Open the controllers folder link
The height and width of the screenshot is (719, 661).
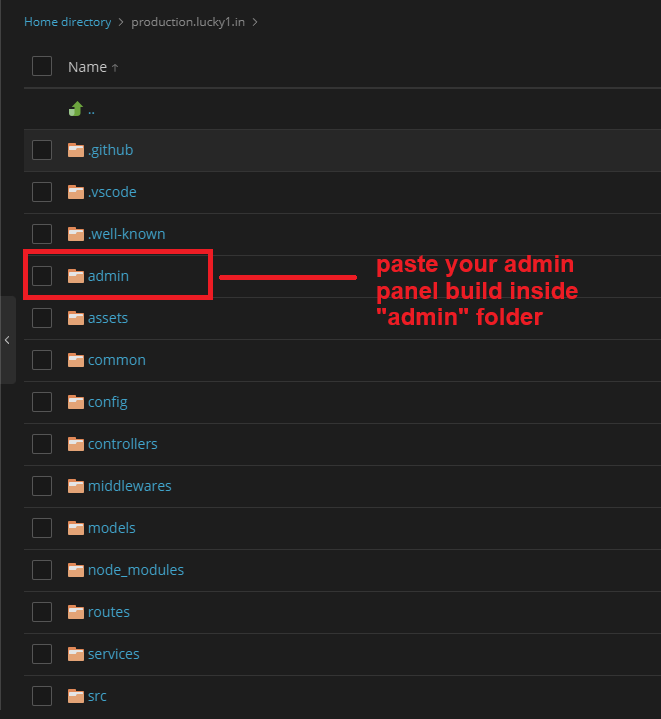point(122,444)
